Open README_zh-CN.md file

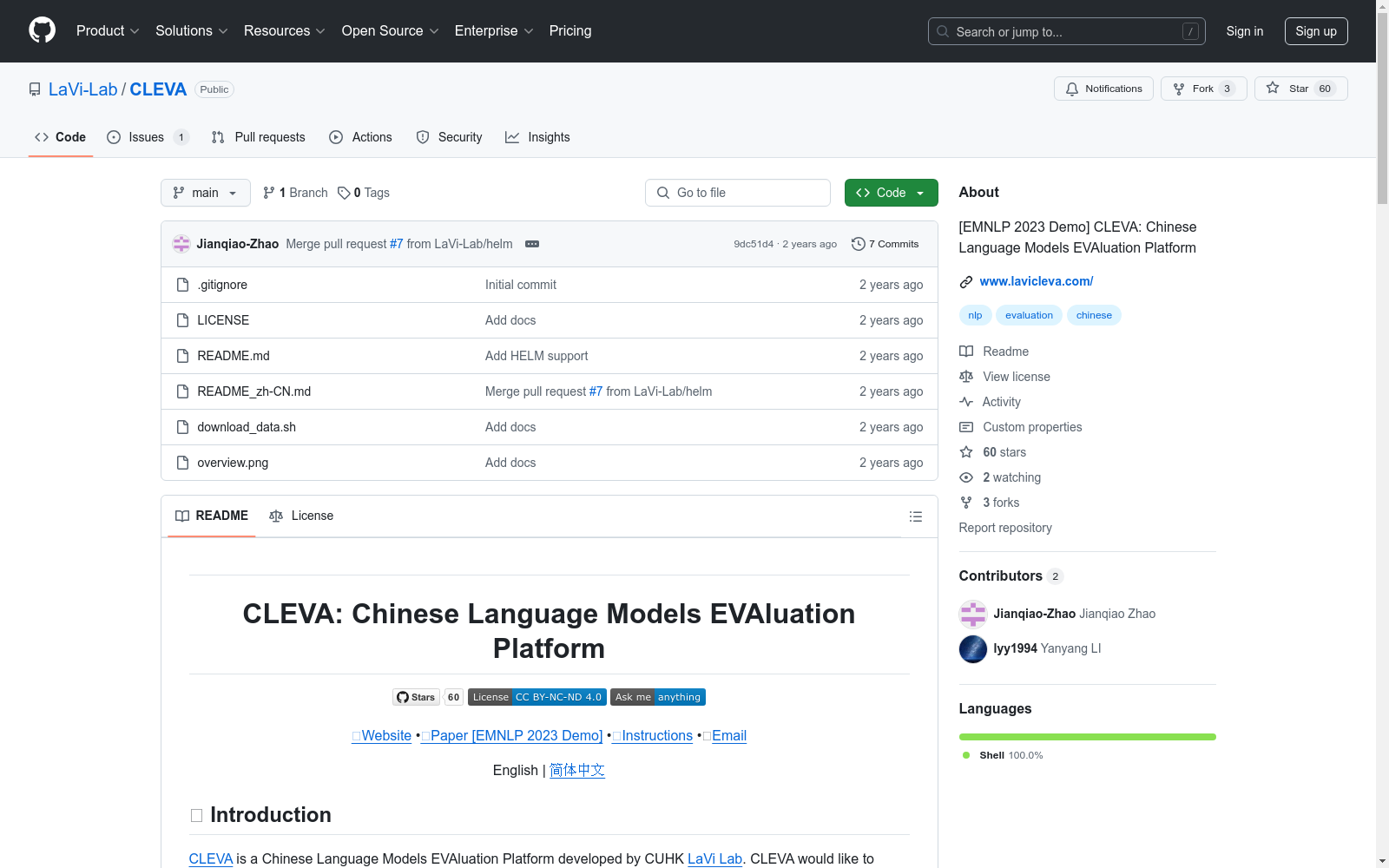click(x=254, y=391)
